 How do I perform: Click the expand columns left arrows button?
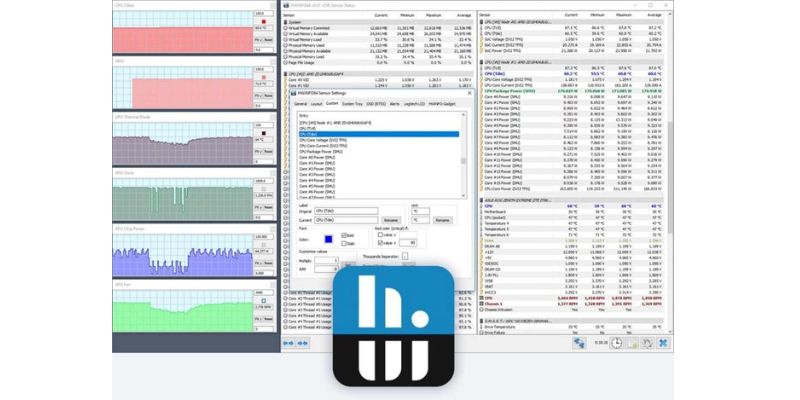click(x=288, y=343)
